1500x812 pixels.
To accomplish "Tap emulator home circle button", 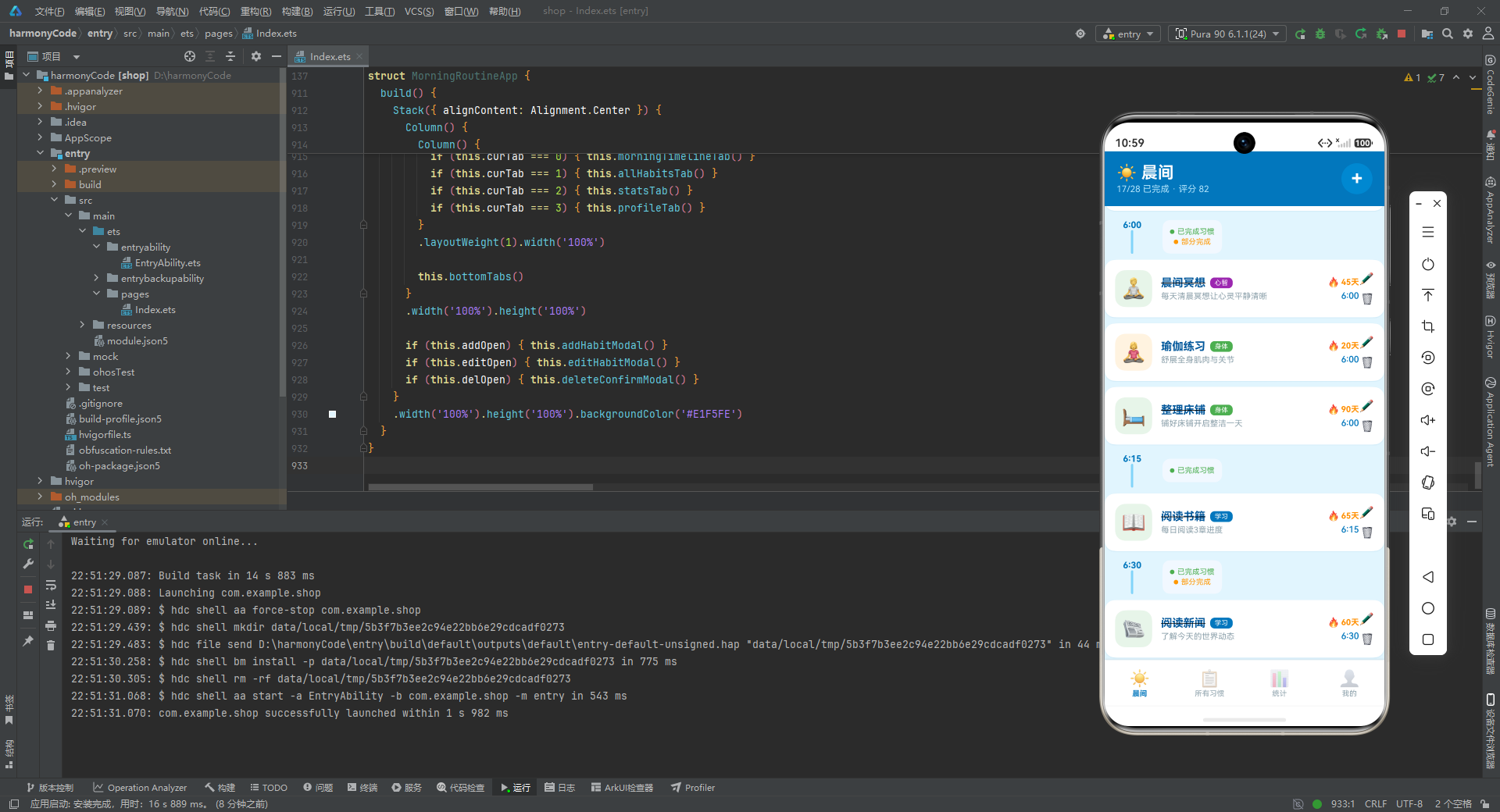I will (1428, 608).
